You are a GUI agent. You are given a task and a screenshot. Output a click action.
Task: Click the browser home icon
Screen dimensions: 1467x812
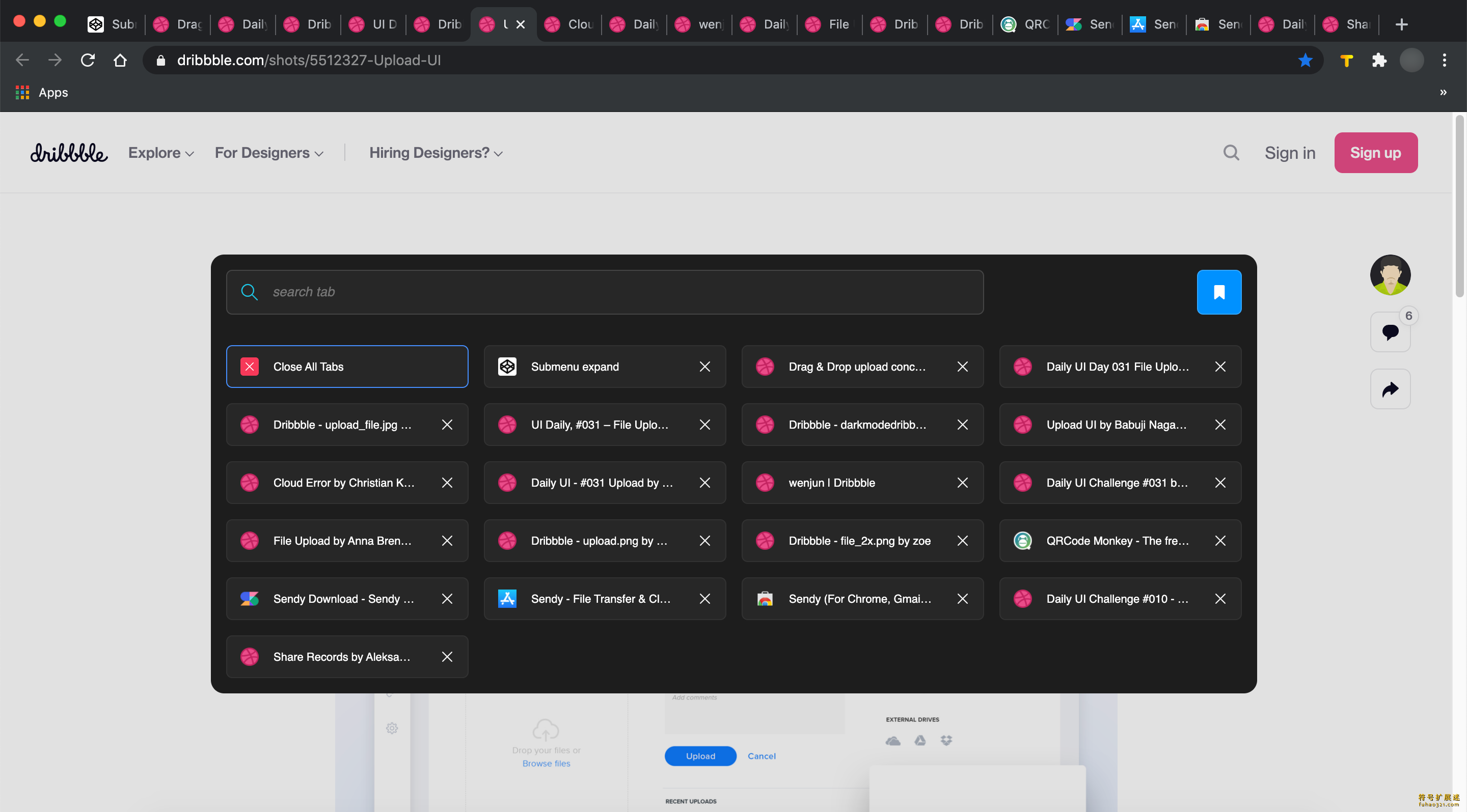[x=120, y=60]
